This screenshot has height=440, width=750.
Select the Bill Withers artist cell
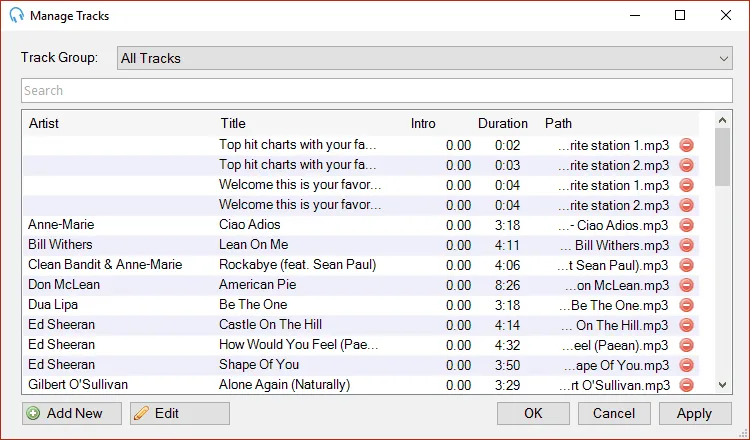coord(60,244)
